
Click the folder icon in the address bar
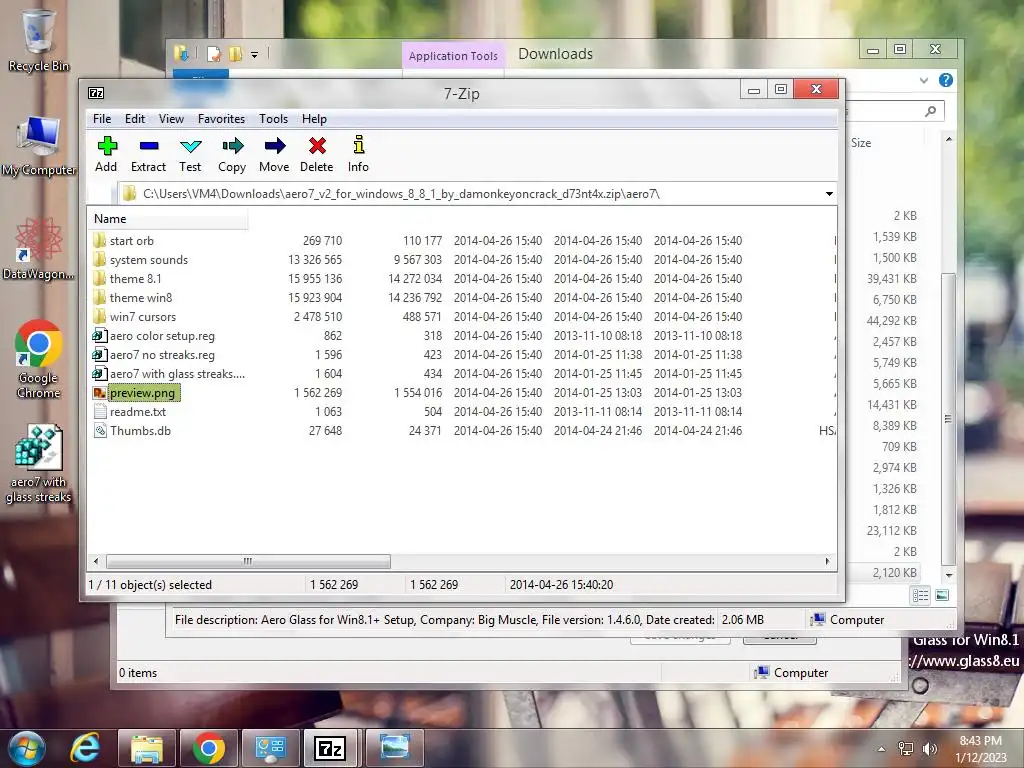tap(129, 193)
